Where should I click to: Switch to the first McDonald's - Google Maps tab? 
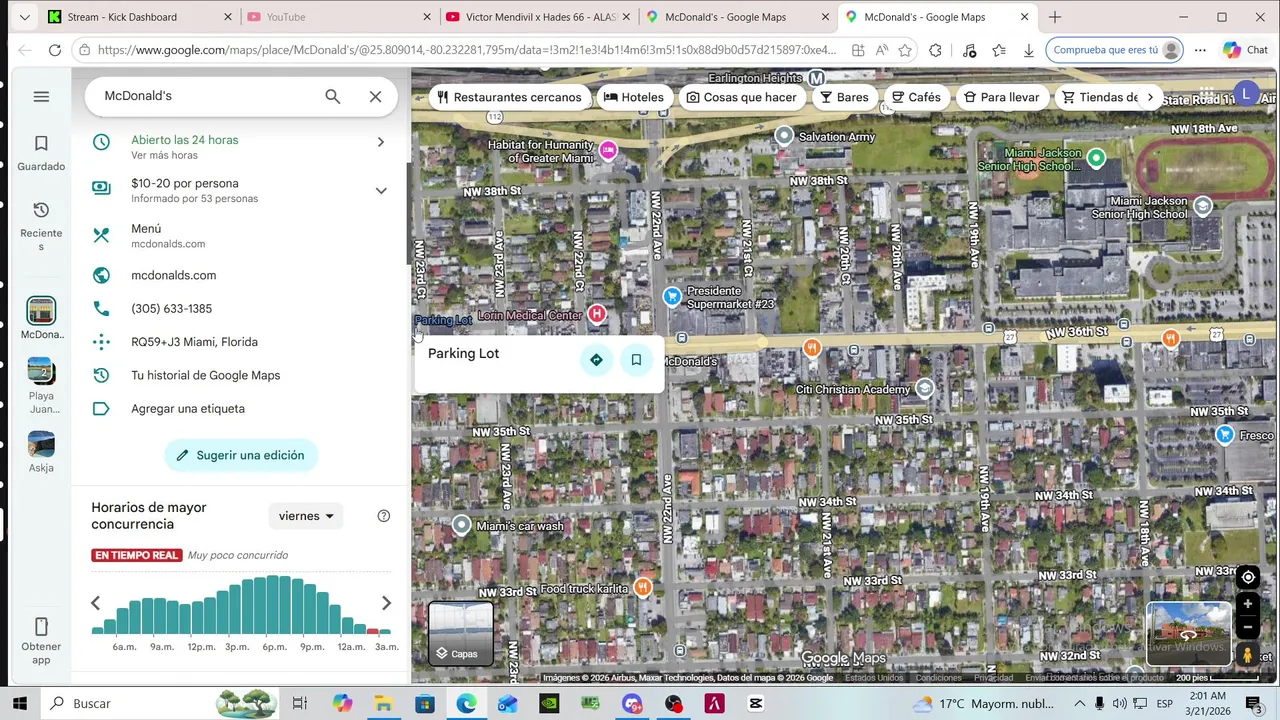(736, 17)
